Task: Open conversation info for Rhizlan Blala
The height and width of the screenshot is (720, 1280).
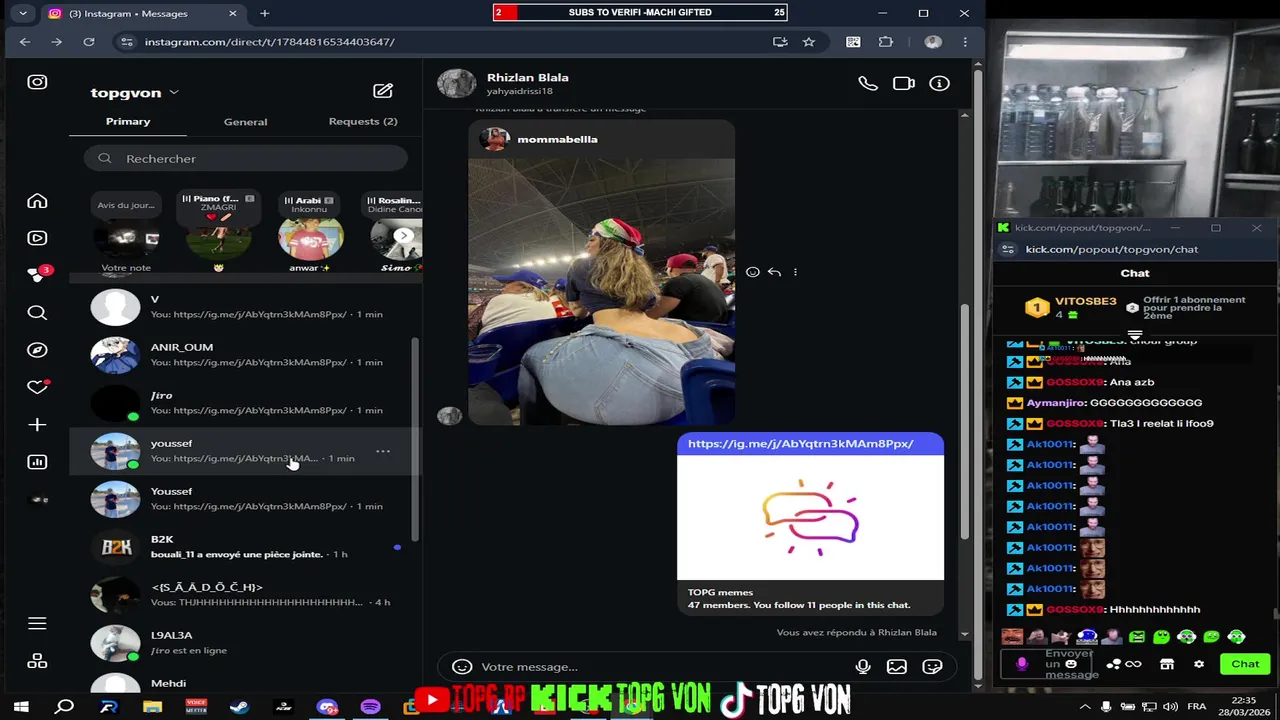Action: pyautogui.click(x=939, y=84)
